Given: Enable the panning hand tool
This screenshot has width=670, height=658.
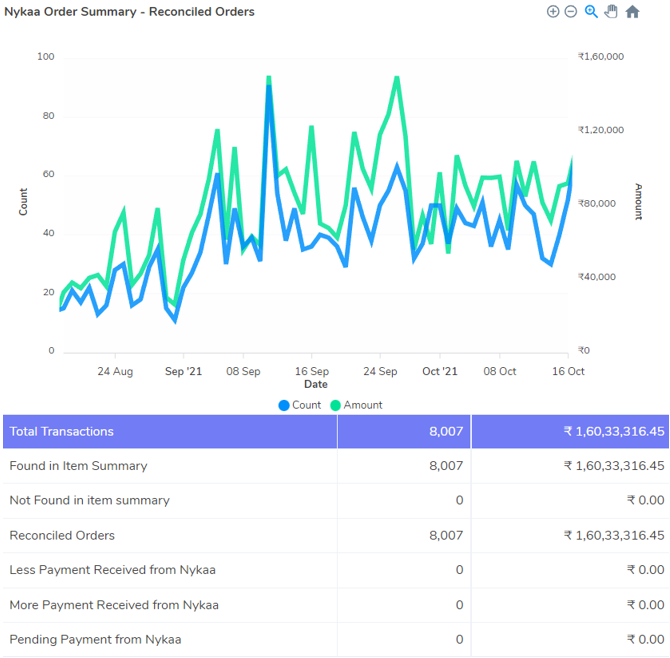Looking at the screenshot, I should [611, 12].
